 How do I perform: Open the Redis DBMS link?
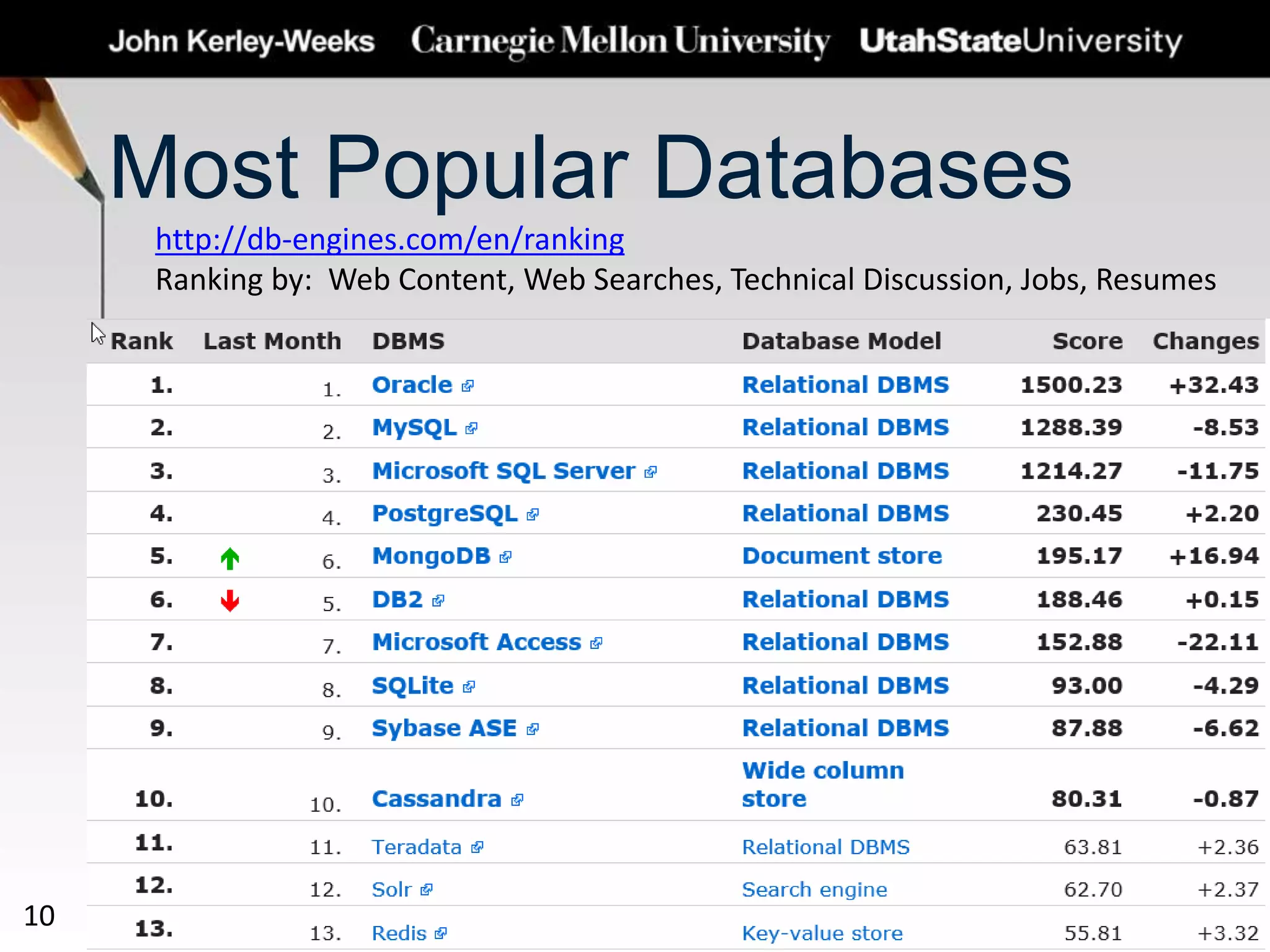[399, 933]
